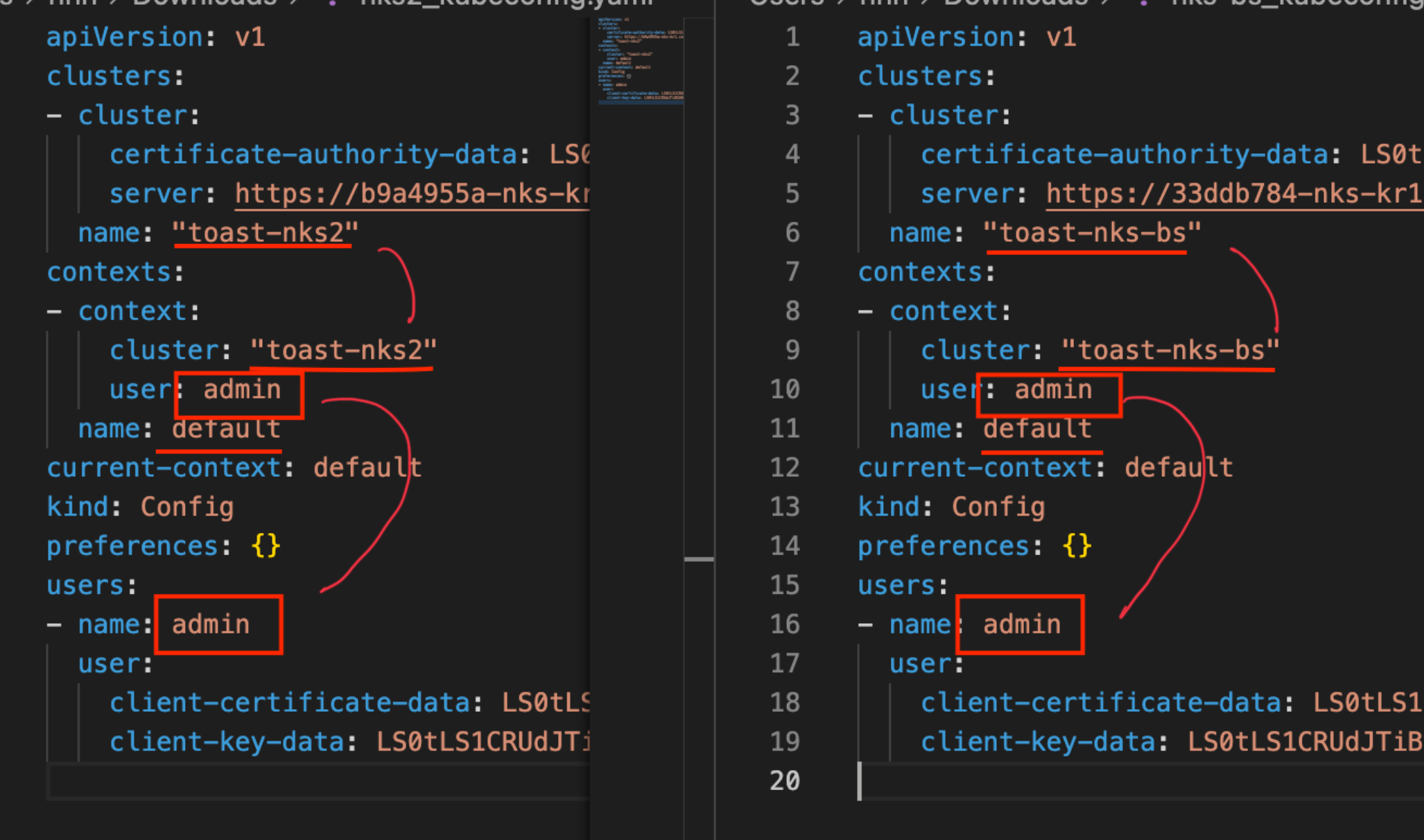Click client-key-data key in left editor
1424x840 pixels.
click(227, 742)
